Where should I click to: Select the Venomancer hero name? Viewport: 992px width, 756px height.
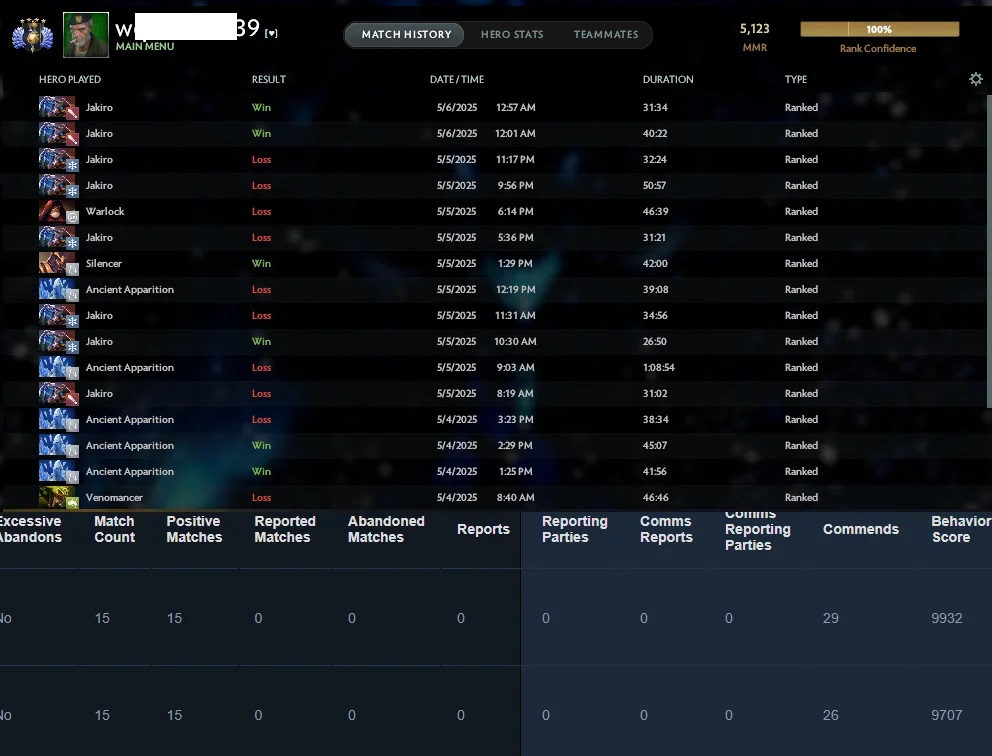pyautogui.click(x=114, y=497)
